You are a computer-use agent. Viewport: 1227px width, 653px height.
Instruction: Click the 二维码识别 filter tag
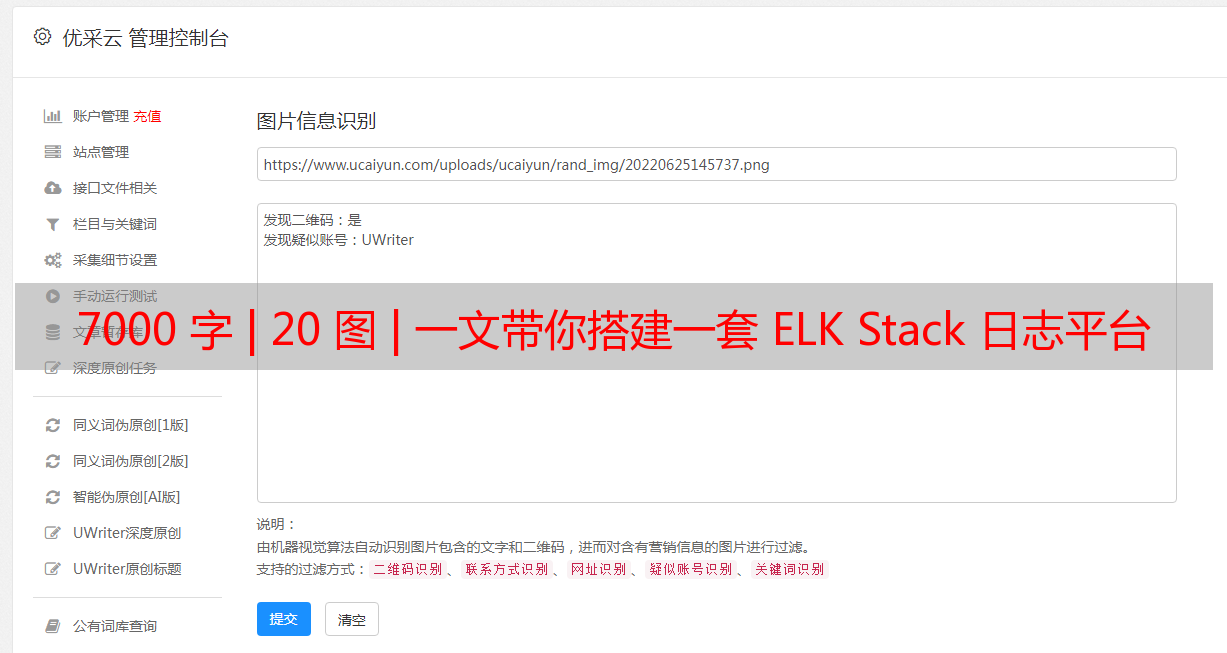(x=407, y=569)
